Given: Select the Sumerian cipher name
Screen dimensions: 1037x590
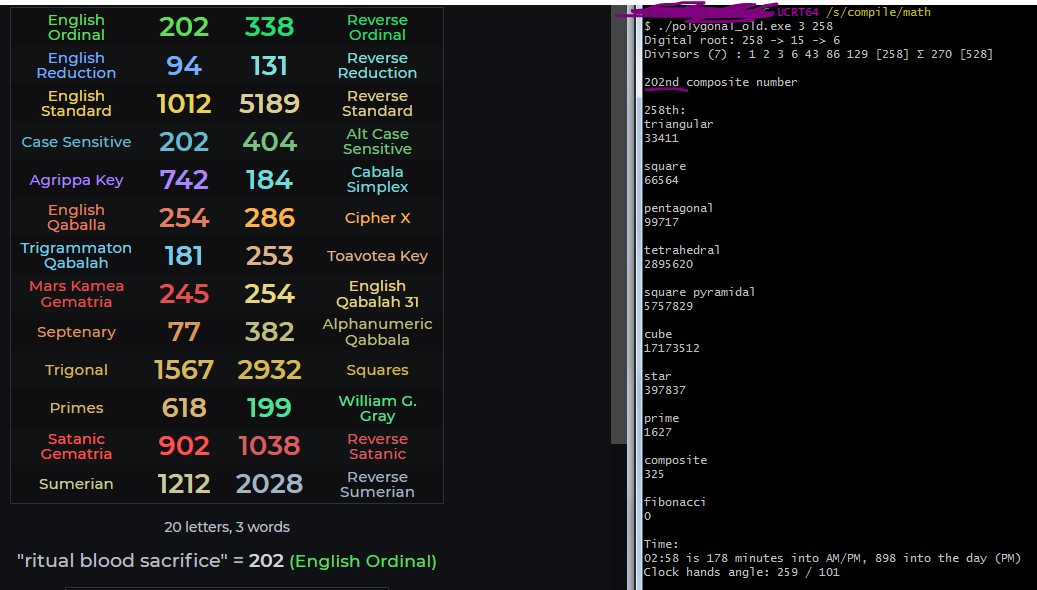Looking at the screenshot, I should click(76, 484).
